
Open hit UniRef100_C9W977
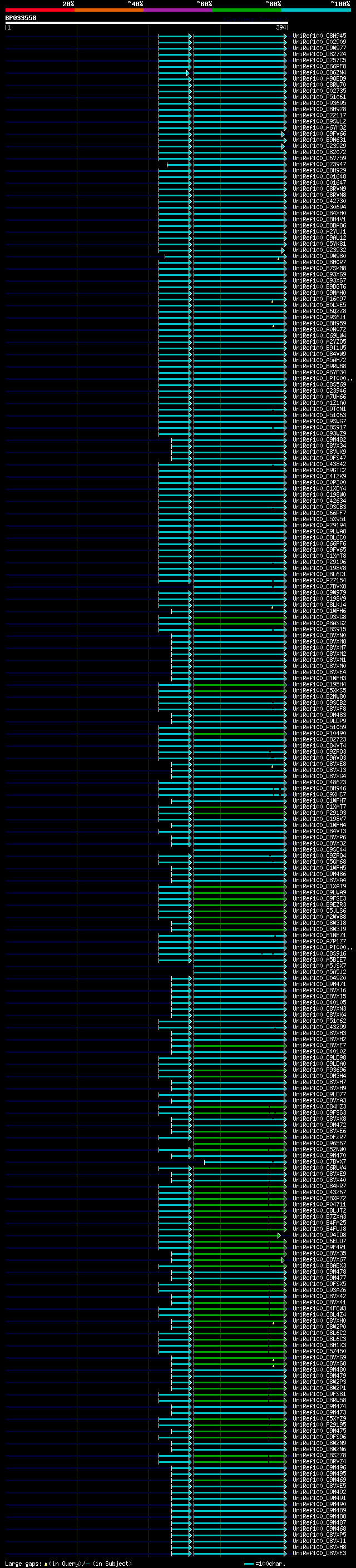click(319, 48)
